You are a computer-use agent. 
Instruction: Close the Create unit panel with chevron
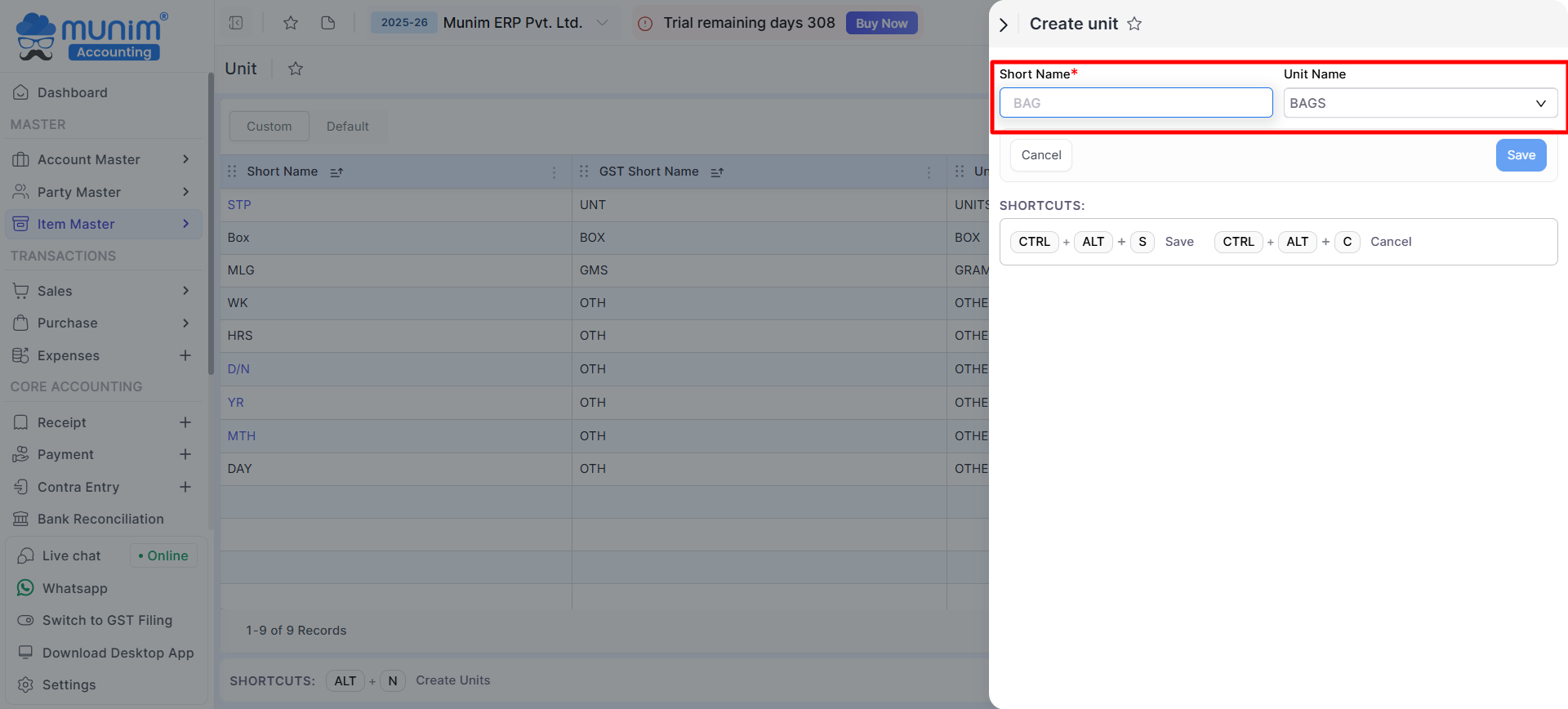click(x=1004, y=25)
